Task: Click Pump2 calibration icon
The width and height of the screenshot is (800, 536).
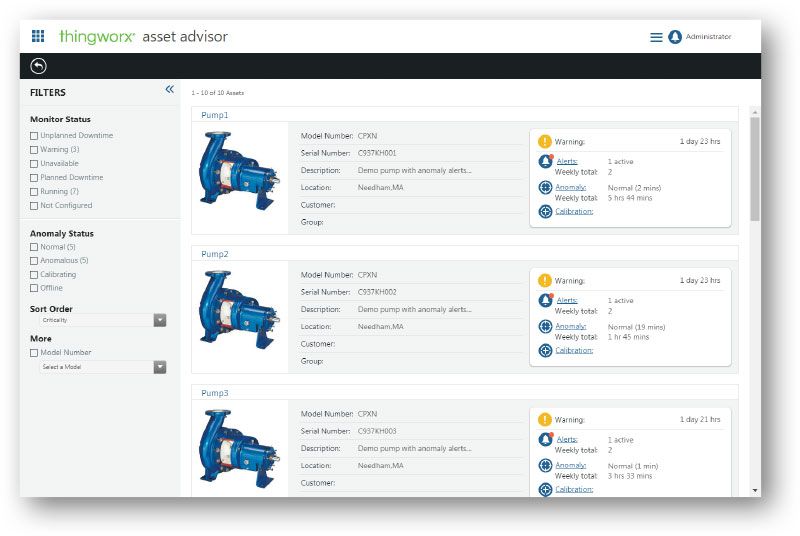Action: 545,350
